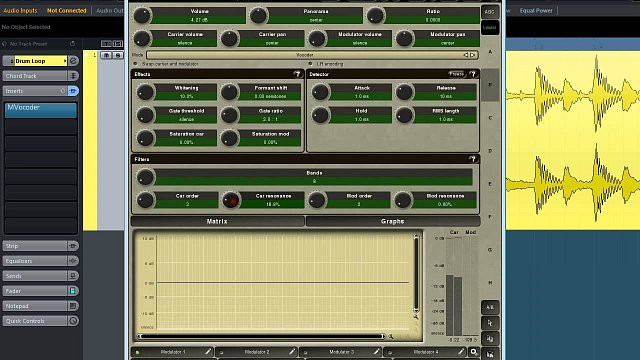Image resolution: width=640 pixels, height=360 pixels.
Task: Enable the Modulator 2 power toggle
Action: click(x=222, y=352)
